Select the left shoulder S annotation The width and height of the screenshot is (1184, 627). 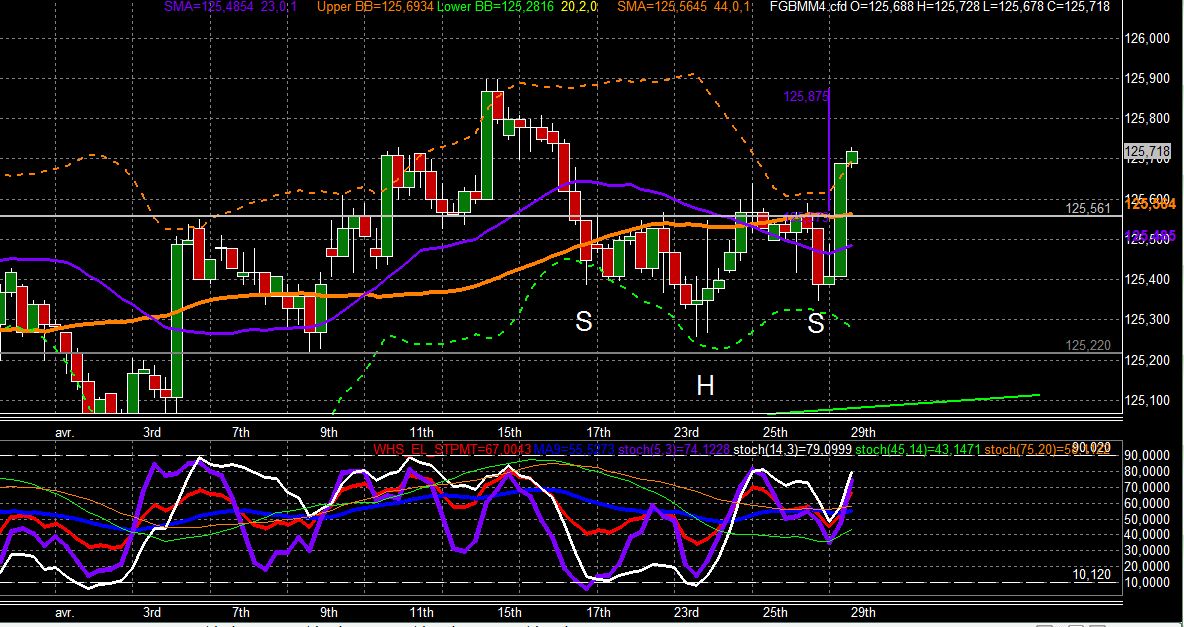(584, 322)
